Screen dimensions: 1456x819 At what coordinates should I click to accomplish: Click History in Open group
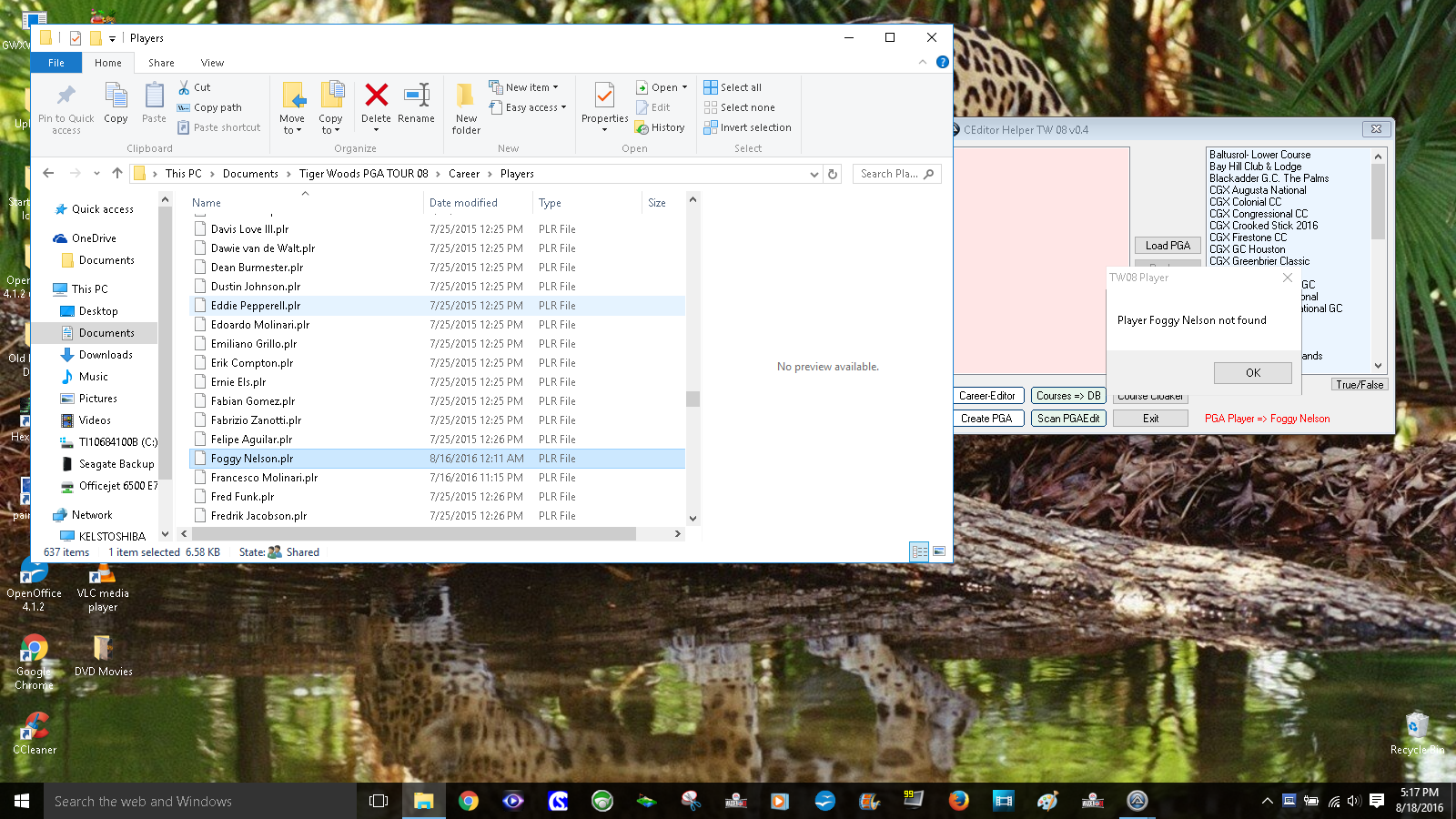[x=660, y=127]
